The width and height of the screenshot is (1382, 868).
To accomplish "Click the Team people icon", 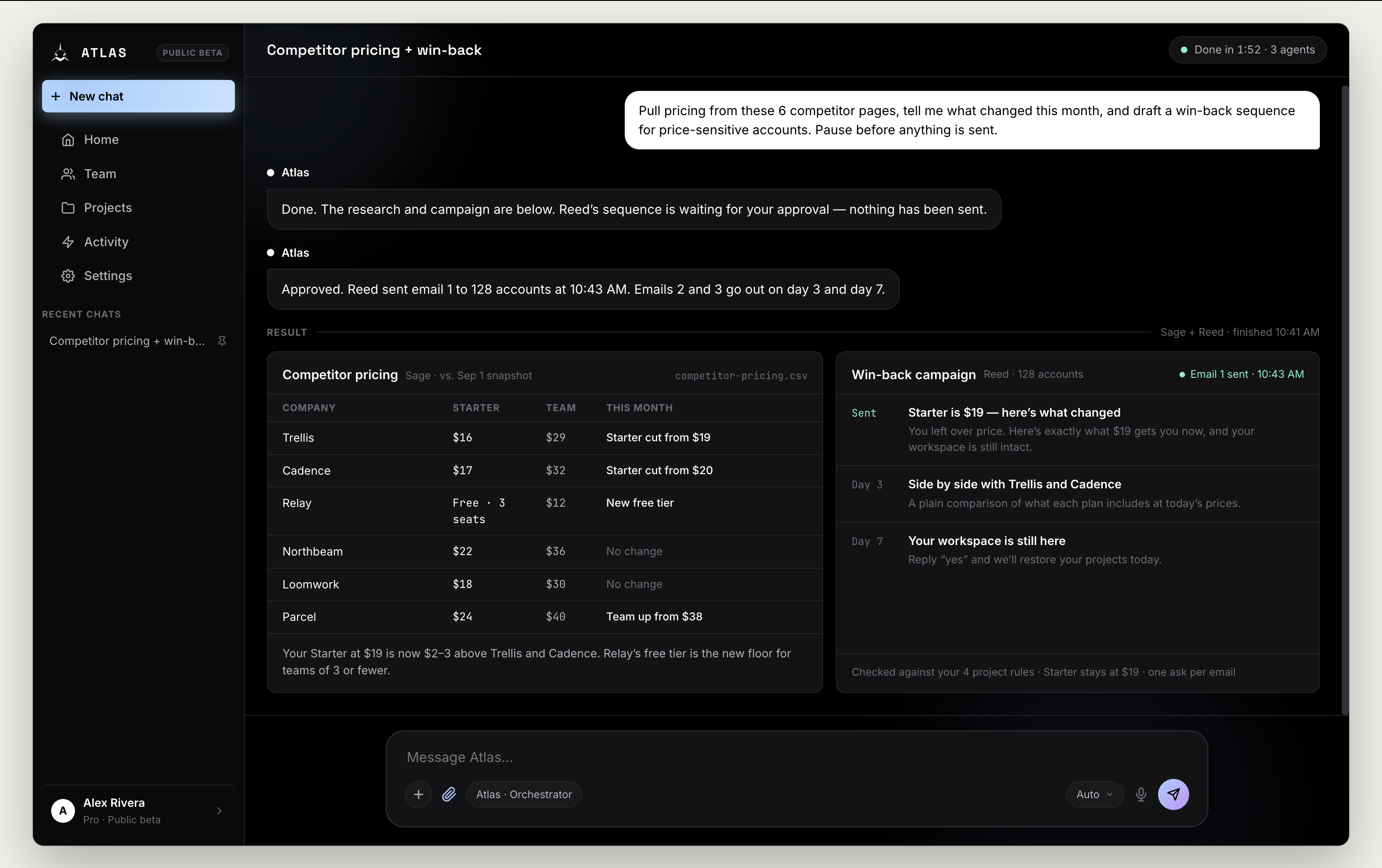I will pyautogui.click(x=68, y=174).
